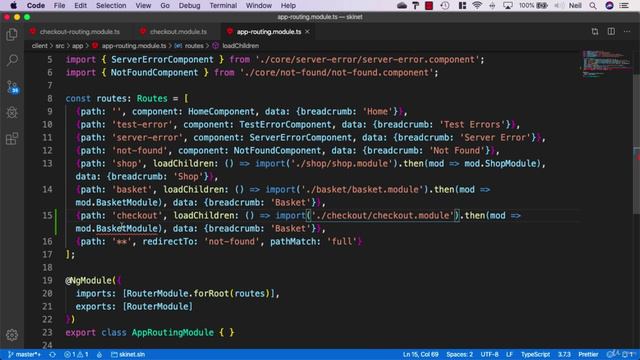
Task: Change encoding via UTF-8
Action: 489,354
